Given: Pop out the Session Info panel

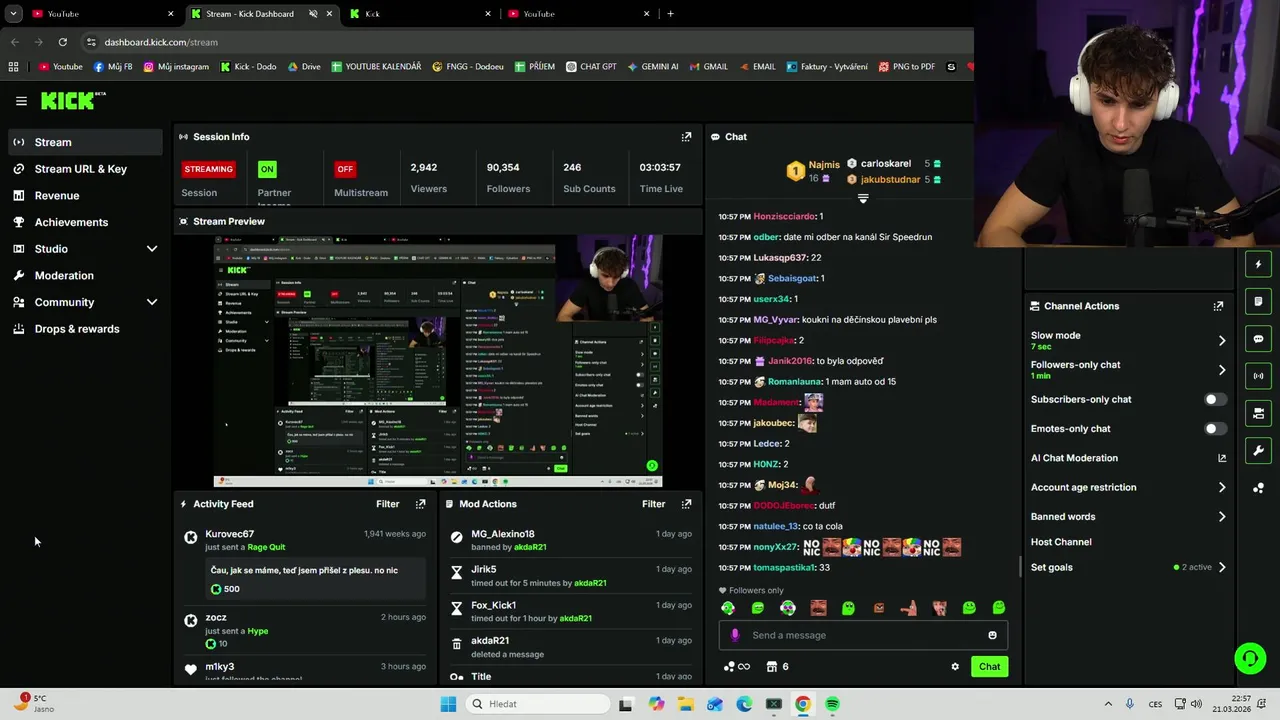Looking at the screenshot, I should (686, 137).
